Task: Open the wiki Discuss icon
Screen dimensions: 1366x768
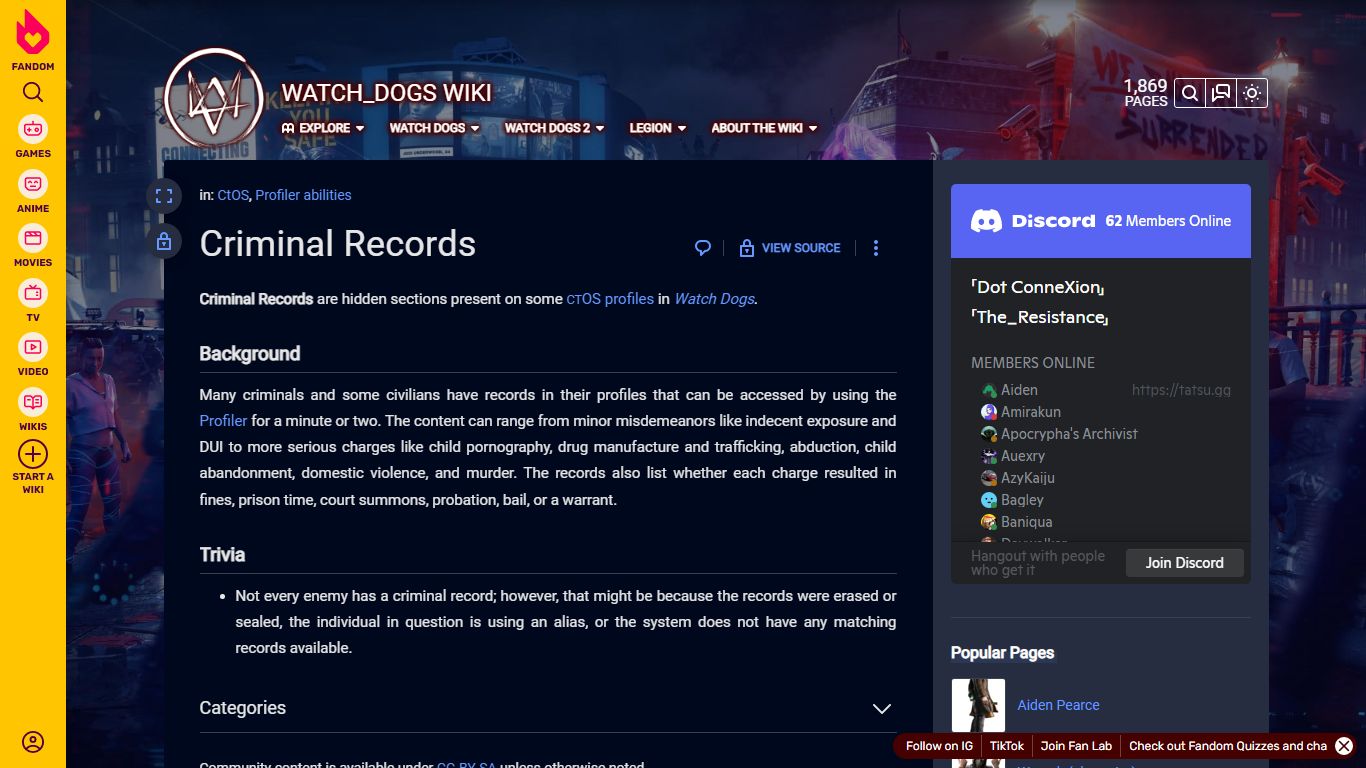Action: point(1221,93)
